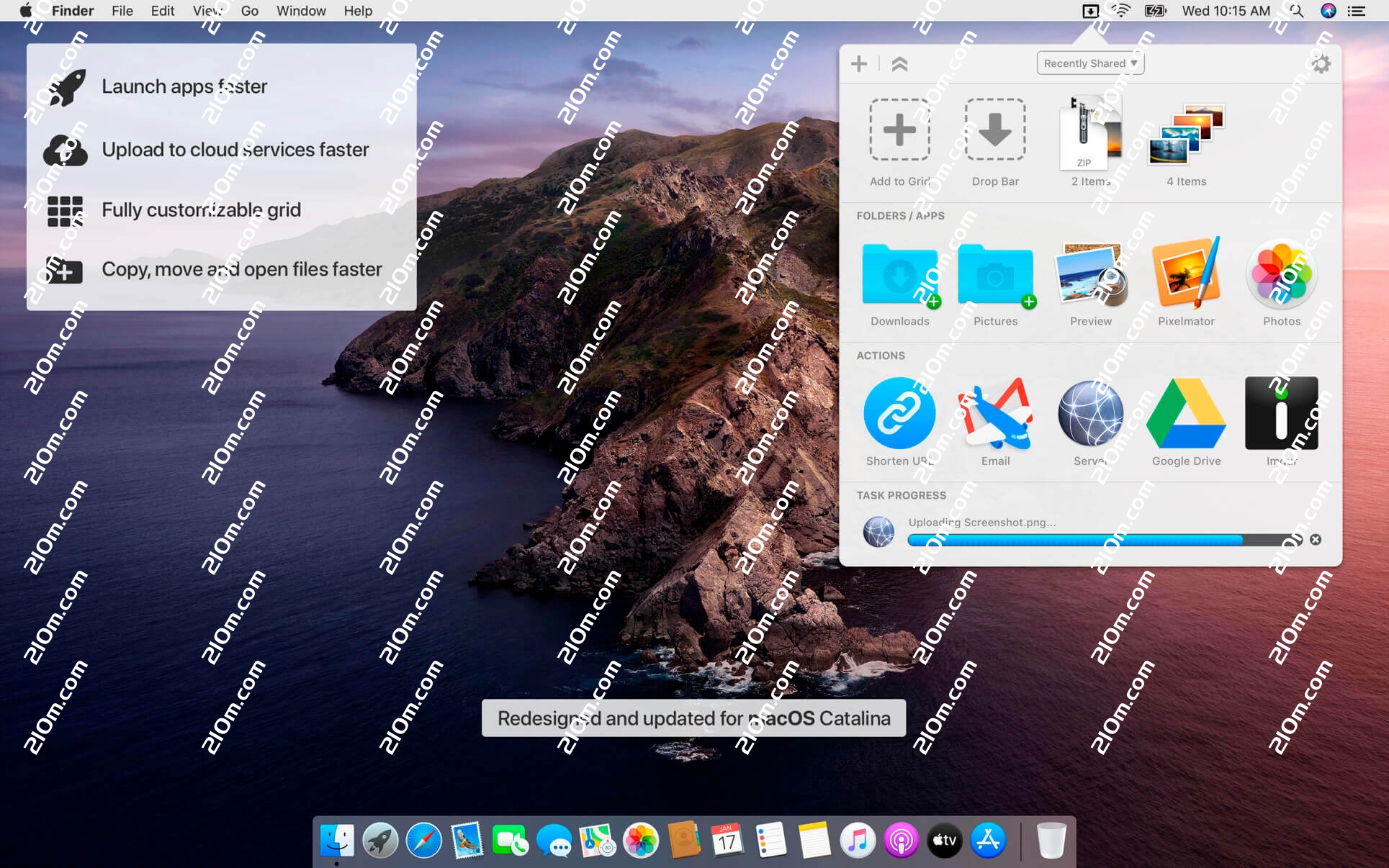Open FaceTime in the Dock
The width and height of the screenshot is (1389, 868).
tap(510, 840)
